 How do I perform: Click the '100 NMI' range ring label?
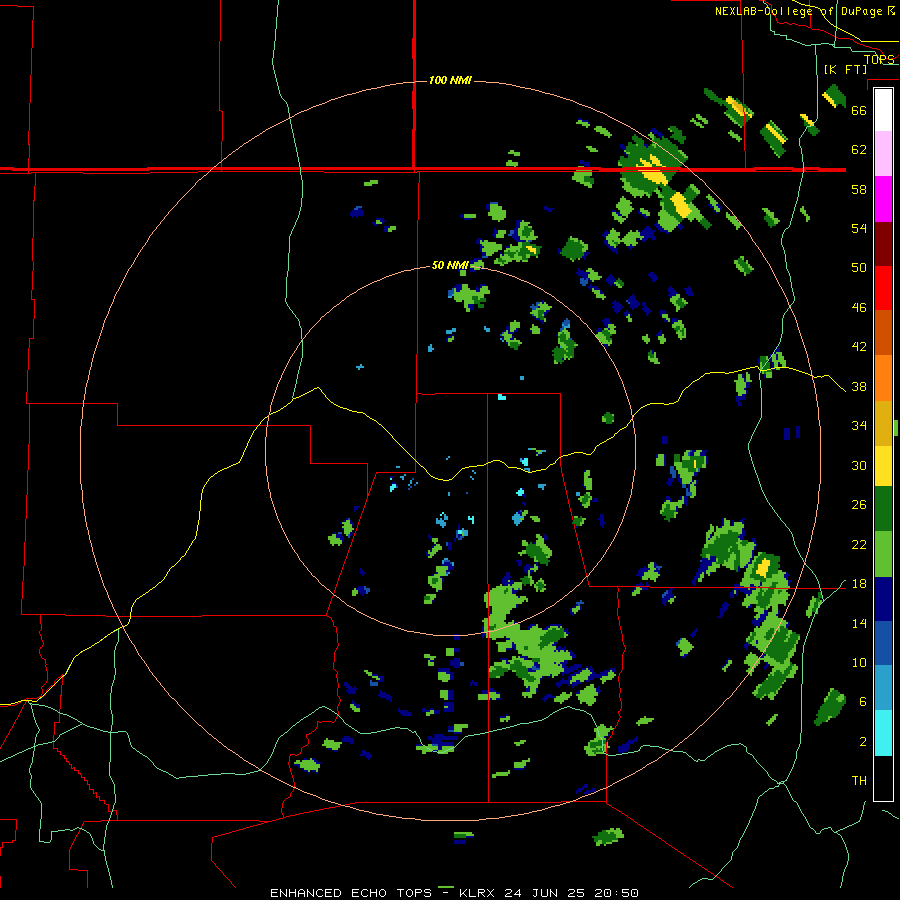coord(450,80)
